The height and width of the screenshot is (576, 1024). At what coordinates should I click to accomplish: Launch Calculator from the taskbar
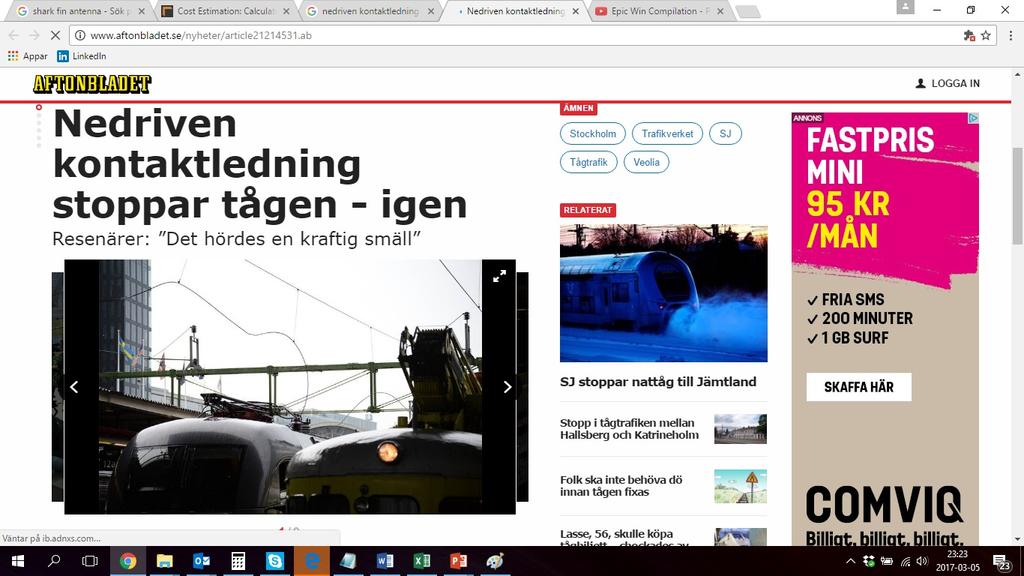238,561
